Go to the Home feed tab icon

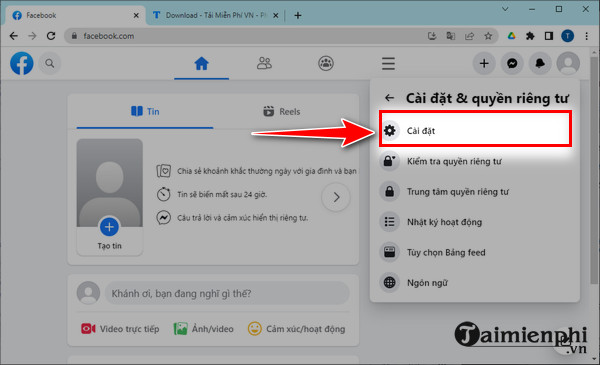pos(202,64)
